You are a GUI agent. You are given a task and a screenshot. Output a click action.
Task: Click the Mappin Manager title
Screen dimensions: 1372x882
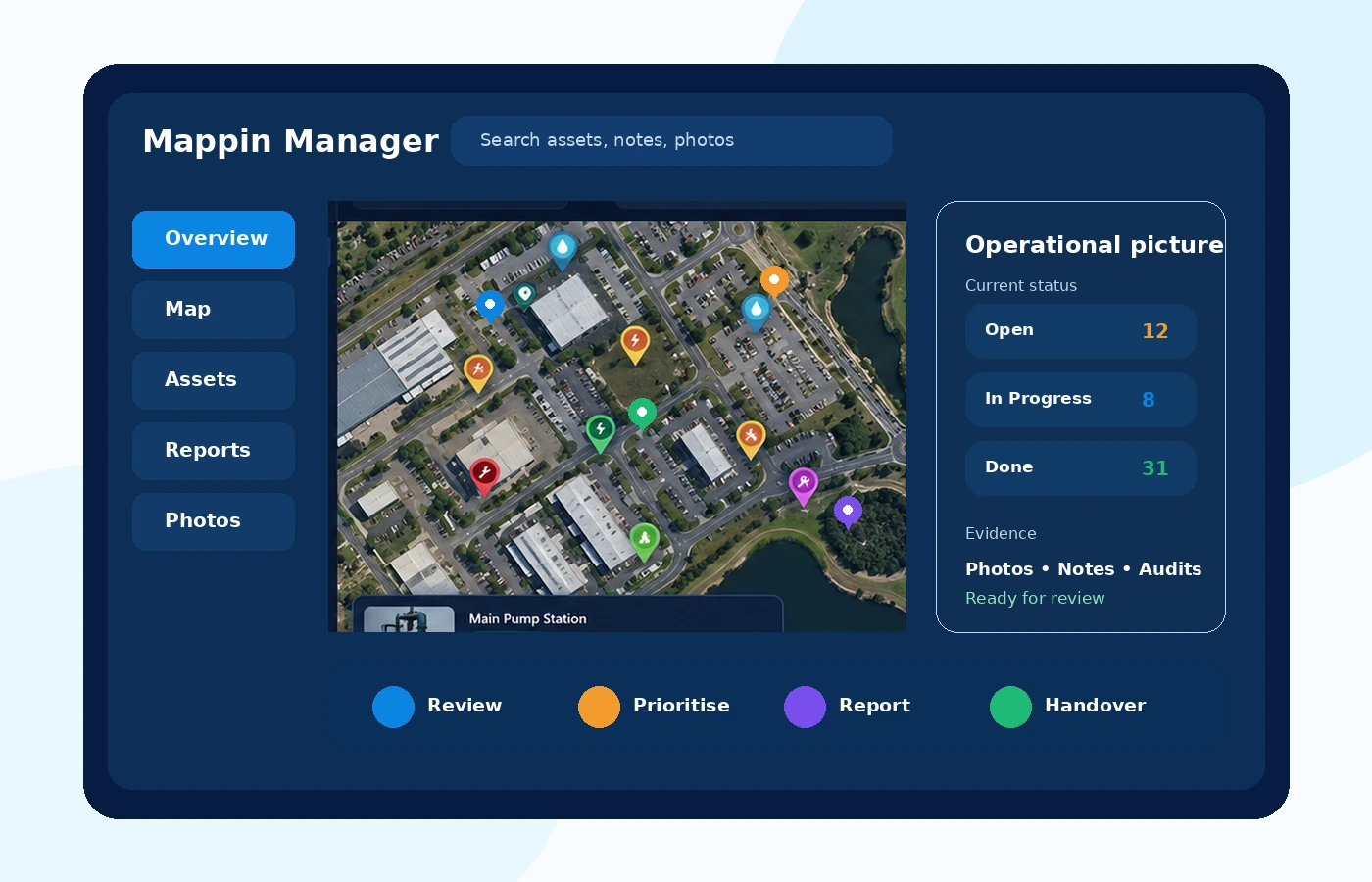291,141
